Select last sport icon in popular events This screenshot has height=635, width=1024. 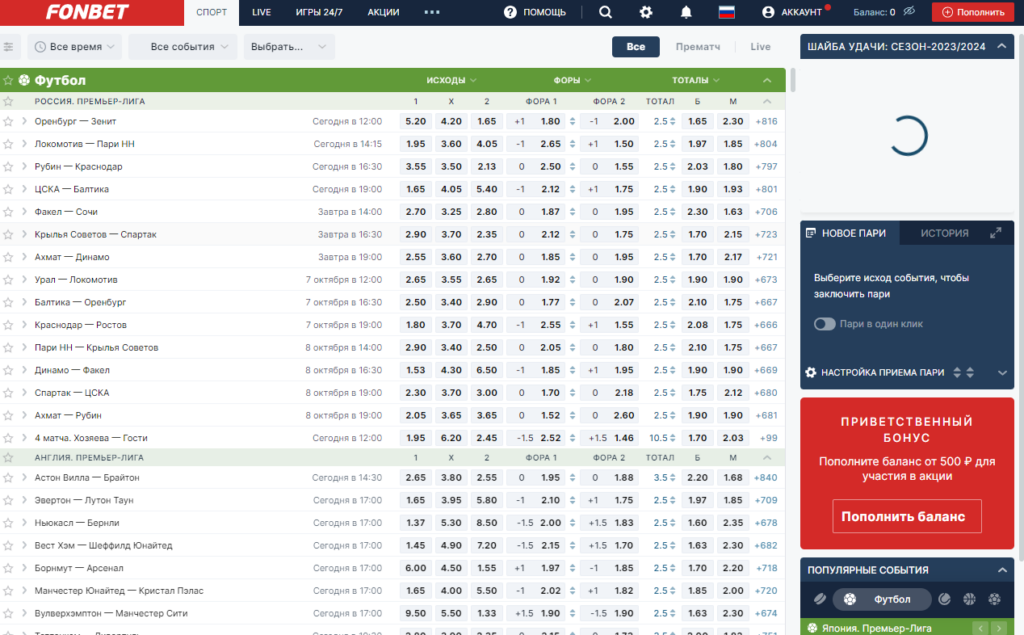point(994,599)
